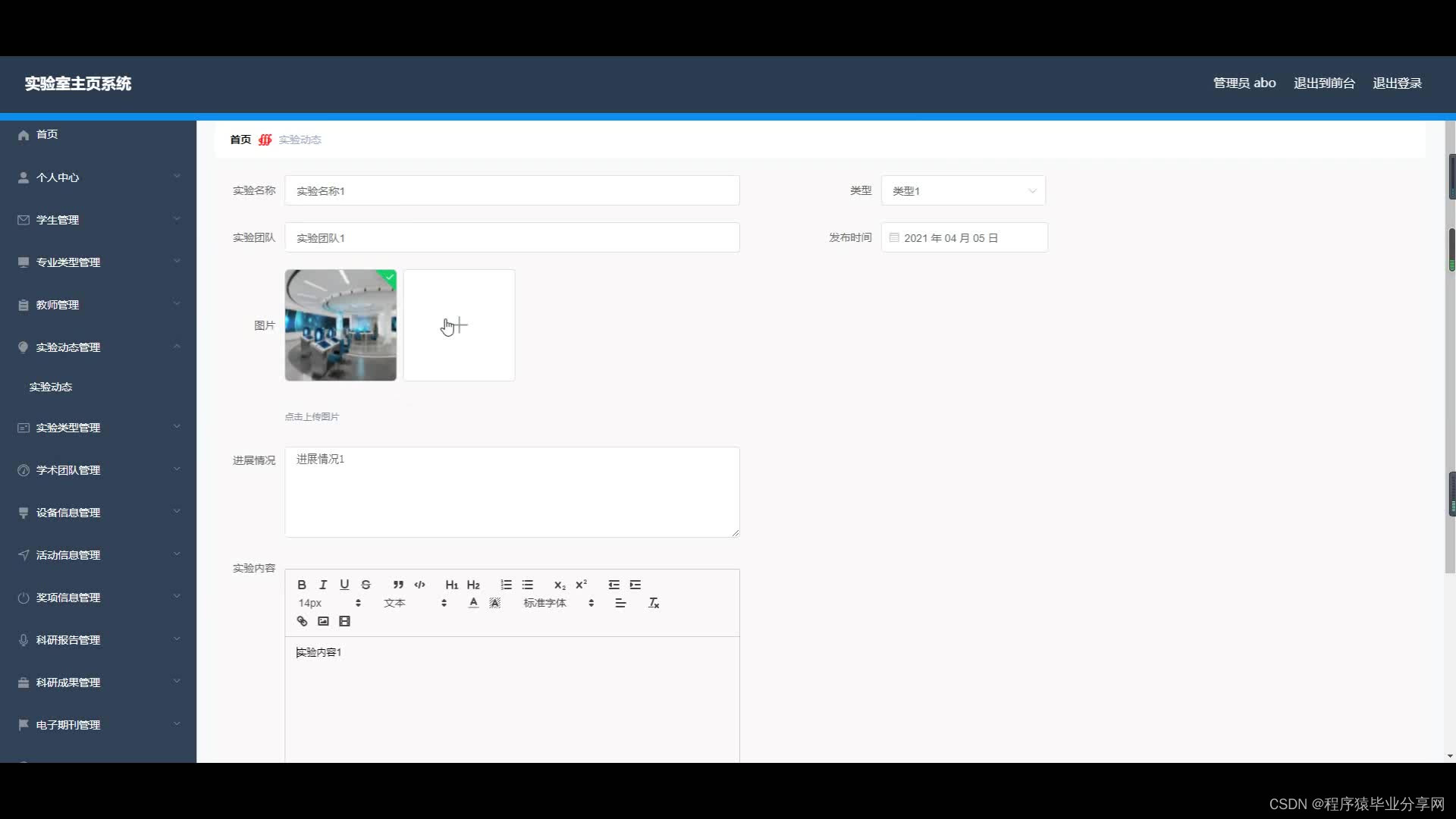Viewport: 1456px width, 819px height.
Task: Insert a video with the film icon
Action: [344, 621]
